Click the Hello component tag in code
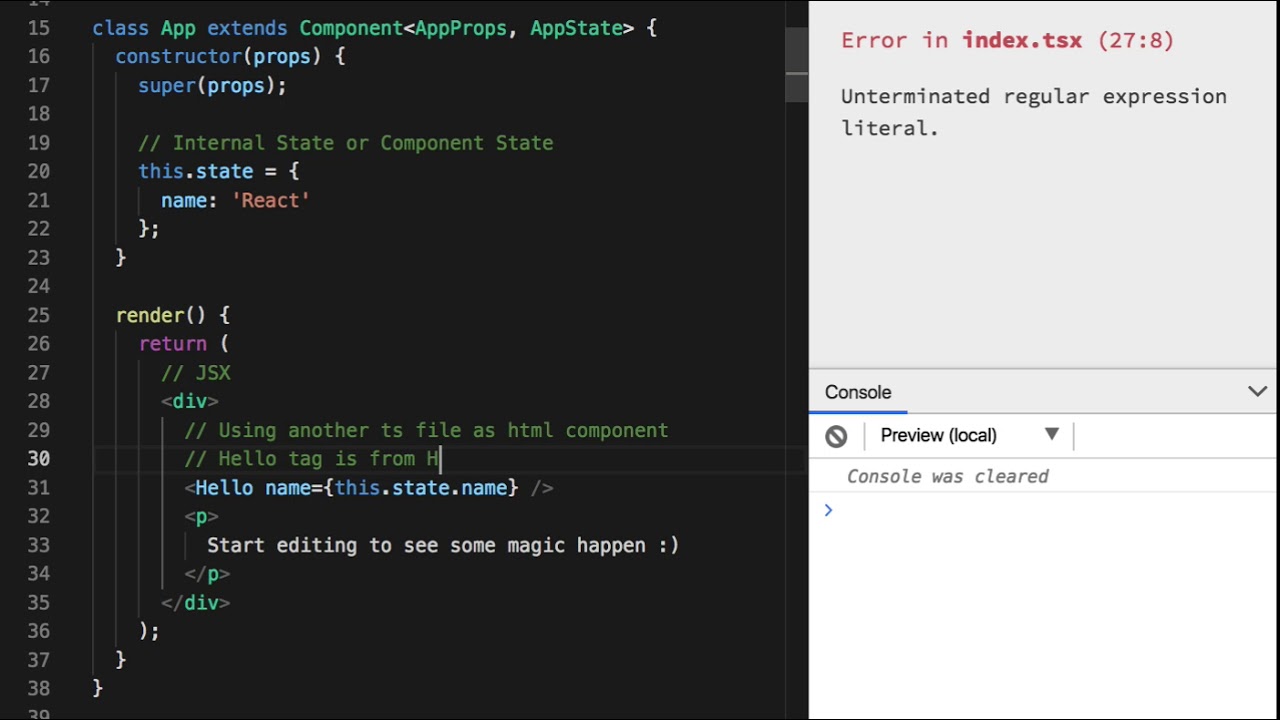Viewport: 1280px width, 720px height. [224, 487]
